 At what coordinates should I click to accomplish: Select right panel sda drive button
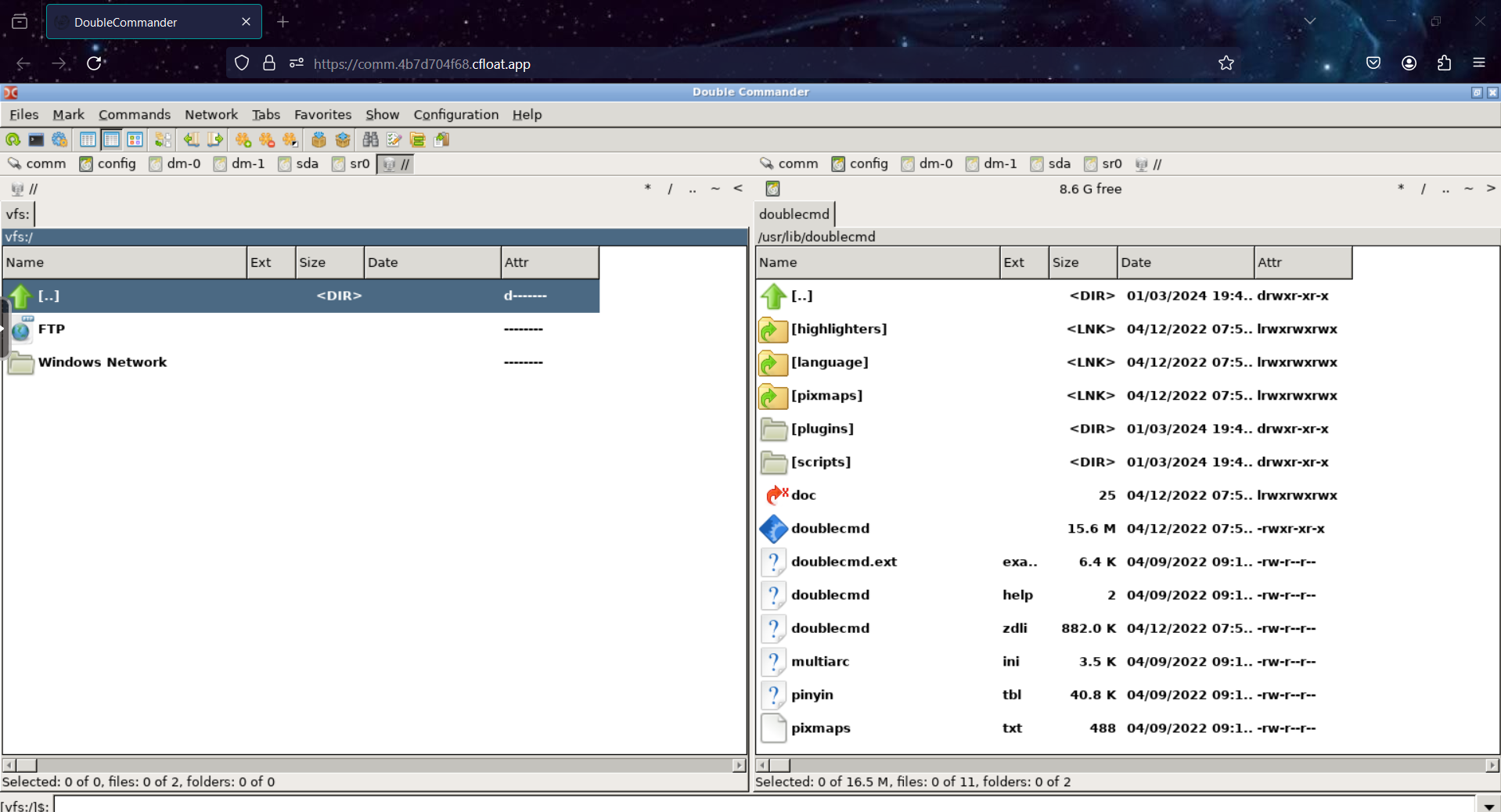tap(1050, 163)
